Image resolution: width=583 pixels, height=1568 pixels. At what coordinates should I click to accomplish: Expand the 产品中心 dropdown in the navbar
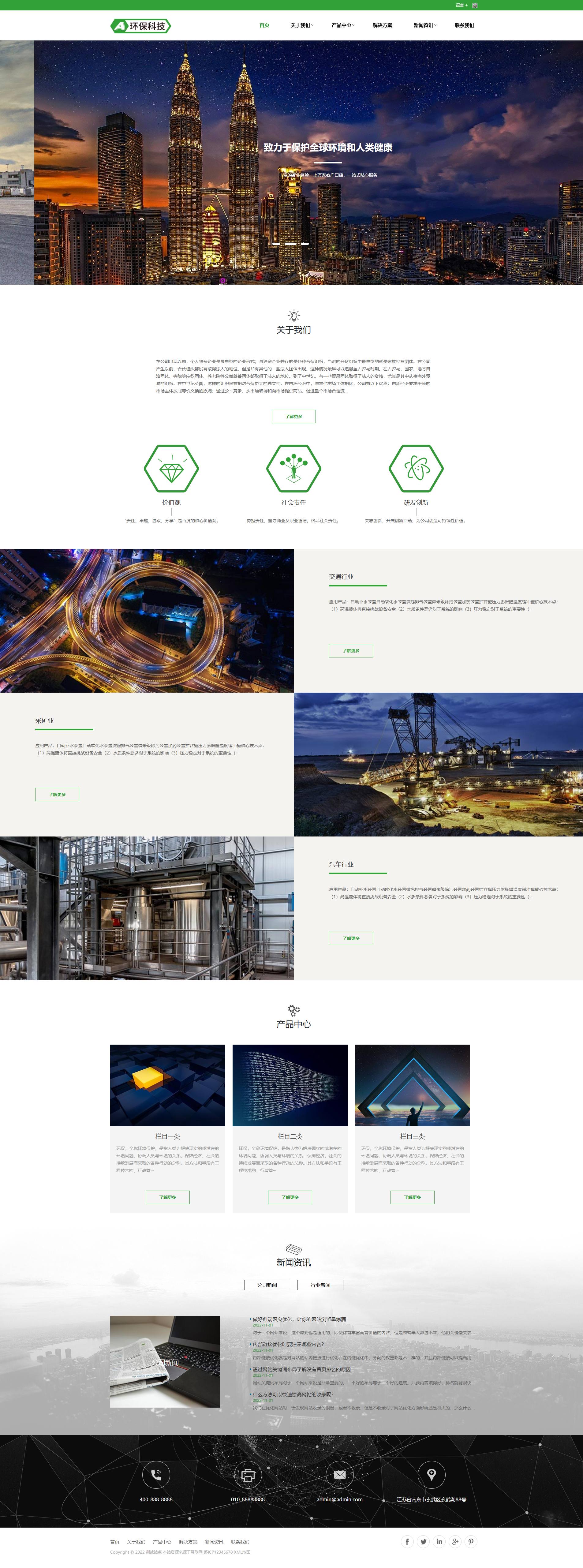coord(343,26)
